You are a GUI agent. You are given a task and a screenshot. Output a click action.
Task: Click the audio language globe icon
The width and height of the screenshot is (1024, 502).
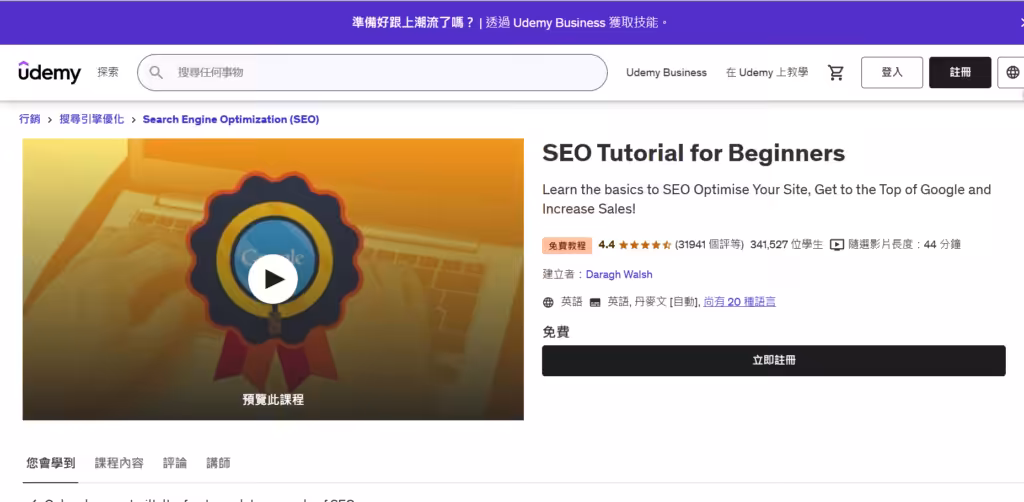(549, 302)
